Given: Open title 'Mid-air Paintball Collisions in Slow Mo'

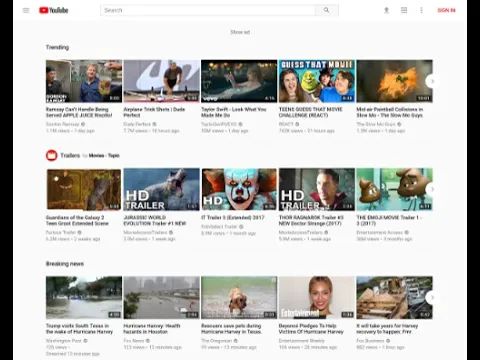Looking at the screenshot, I should click(390, 112).
